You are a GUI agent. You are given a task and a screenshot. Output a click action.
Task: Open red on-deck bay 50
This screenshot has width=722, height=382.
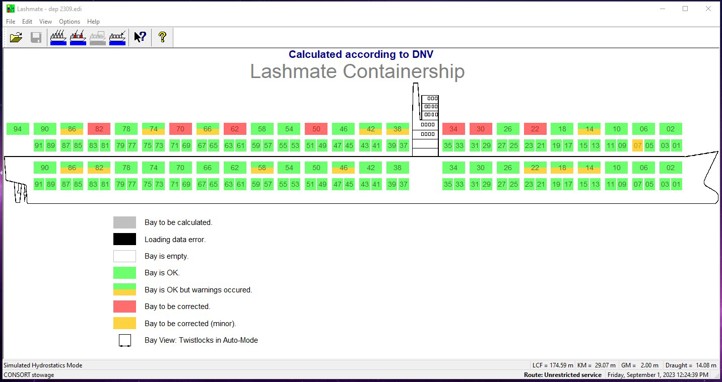[x=316, y=129]
